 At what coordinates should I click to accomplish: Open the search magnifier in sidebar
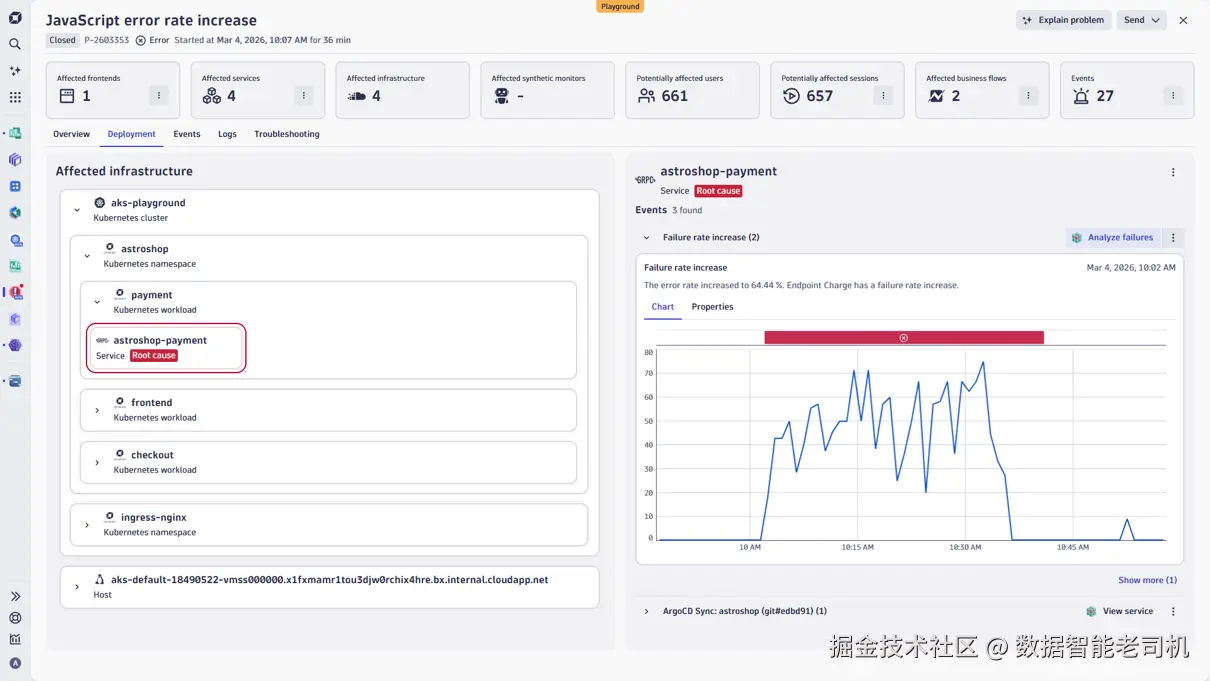(15, 44)
